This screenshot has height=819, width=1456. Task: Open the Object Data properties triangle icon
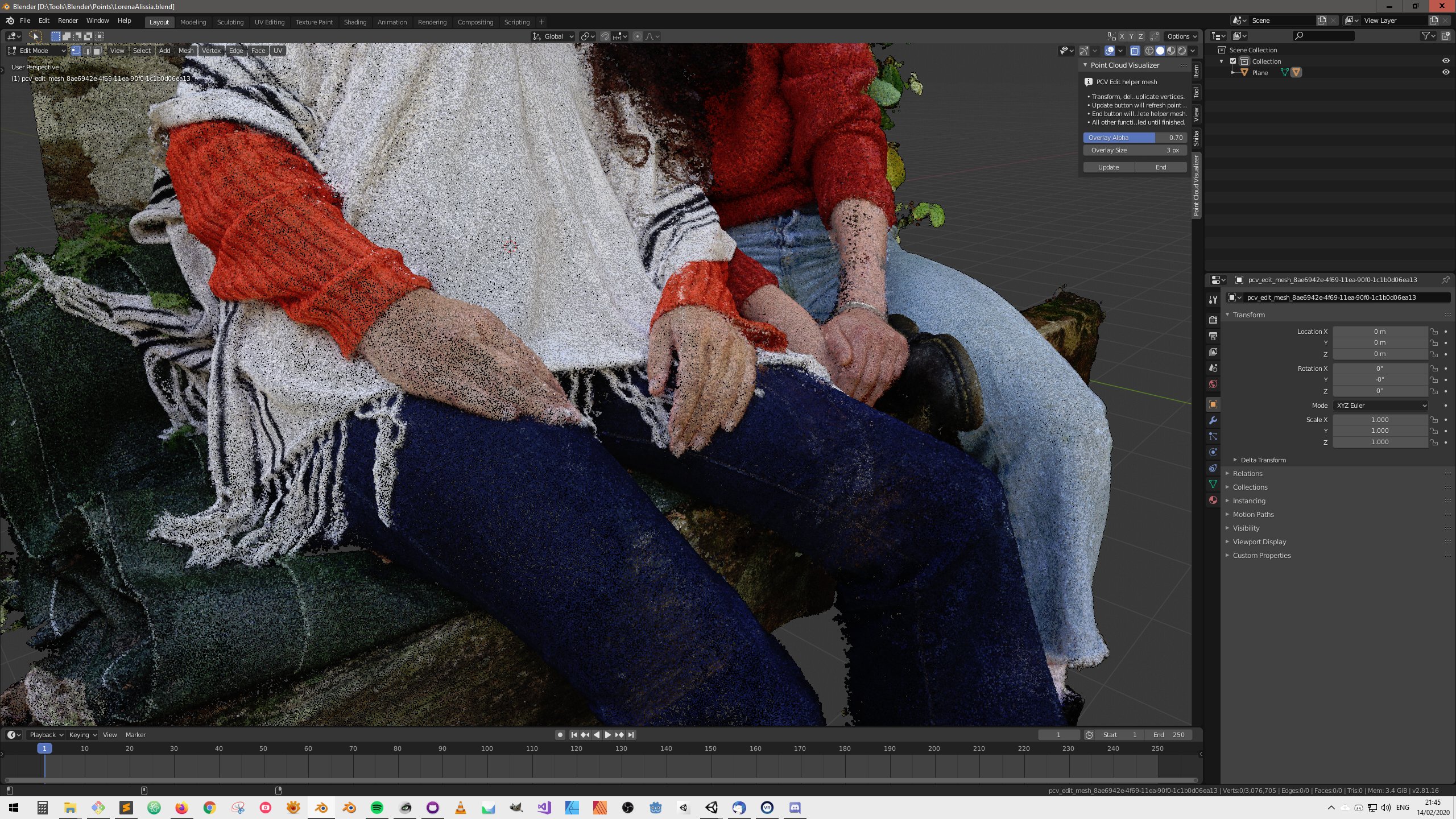(1213, 484)
